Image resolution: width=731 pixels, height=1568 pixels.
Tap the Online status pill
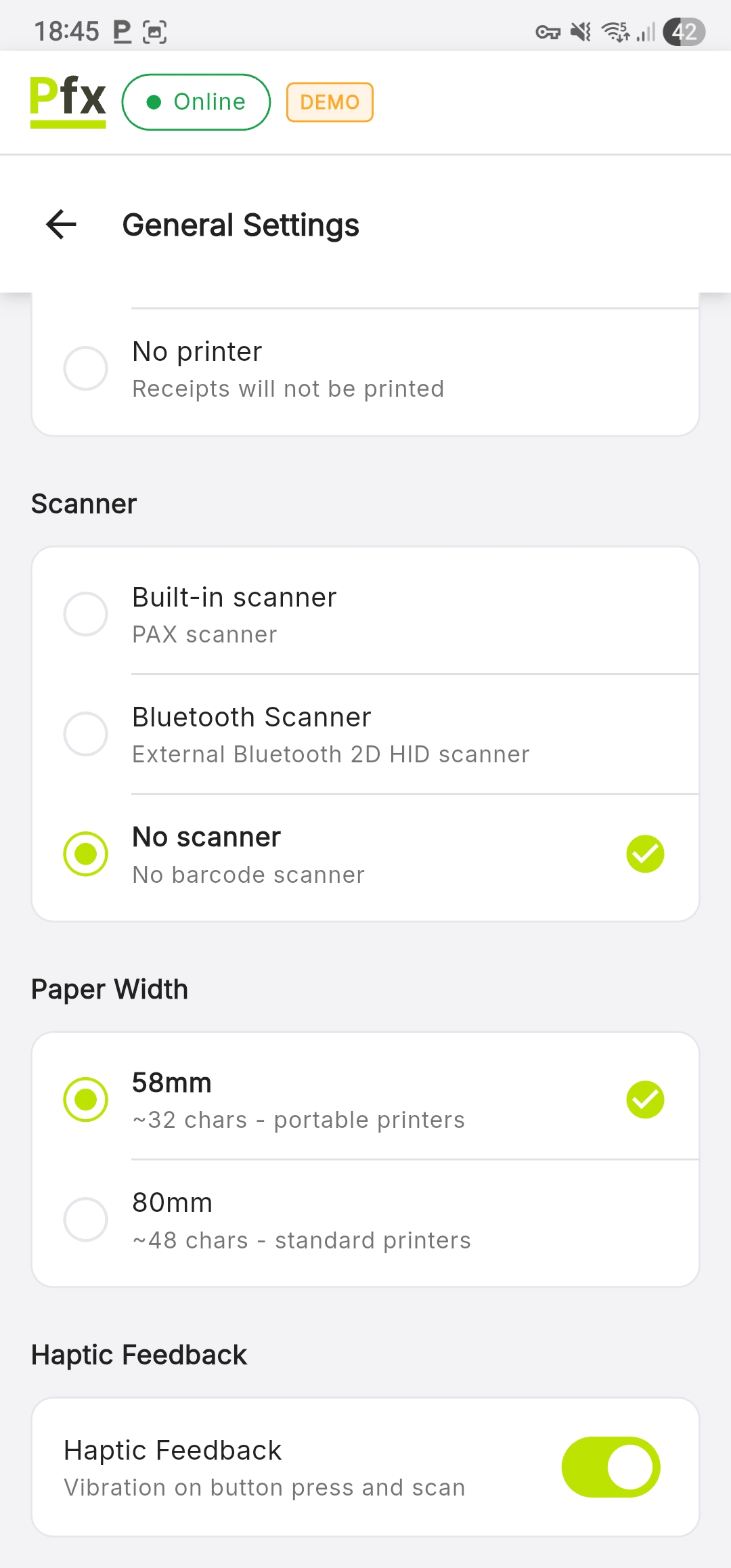[x=196, y=102]
